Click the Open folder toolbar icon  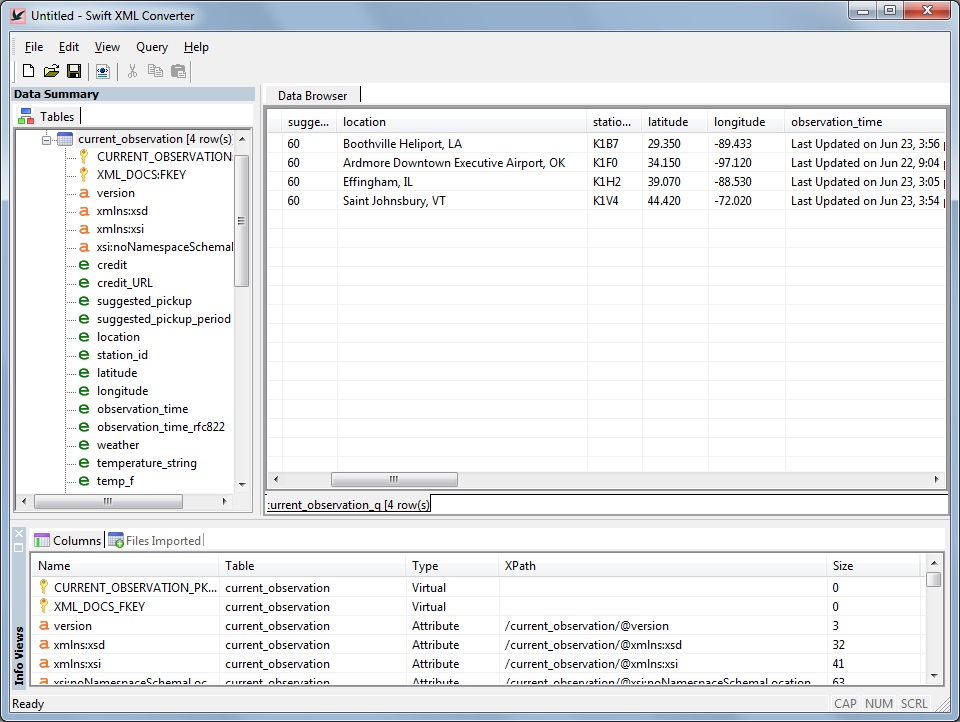coord(51,71)
